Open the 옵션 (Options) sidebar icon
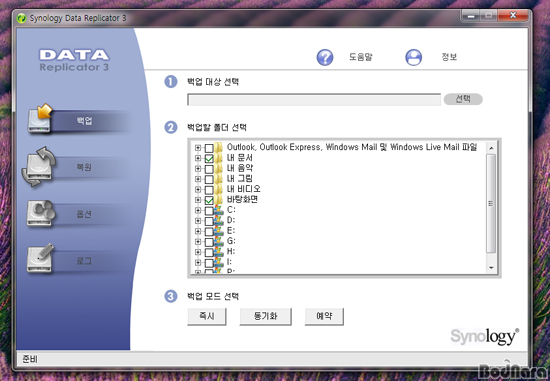The height and width of the screenshot is (381, 550). coord(41,213)
